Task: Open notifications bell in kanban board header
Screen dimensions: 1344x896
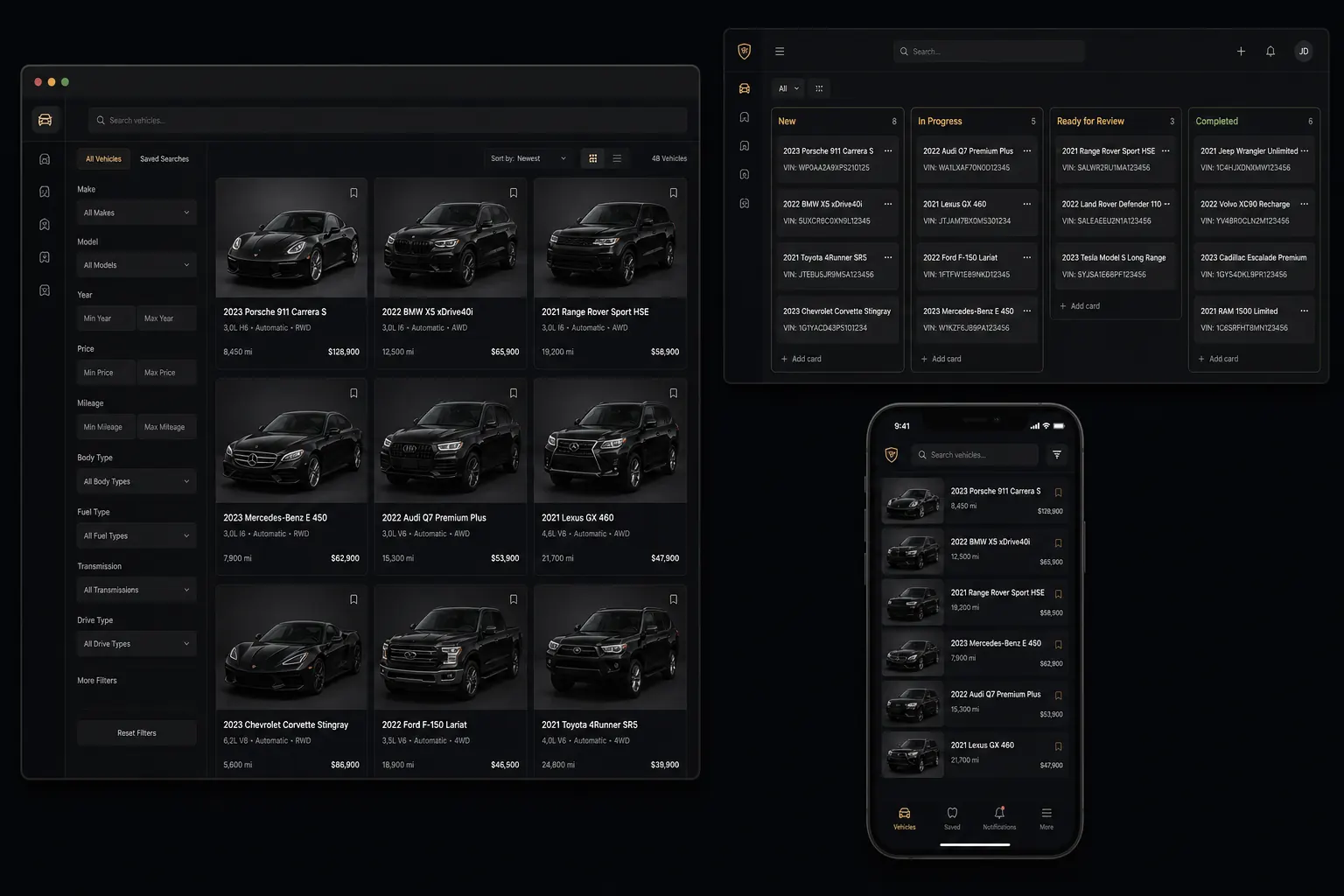Action: (x=1270, y=52)
